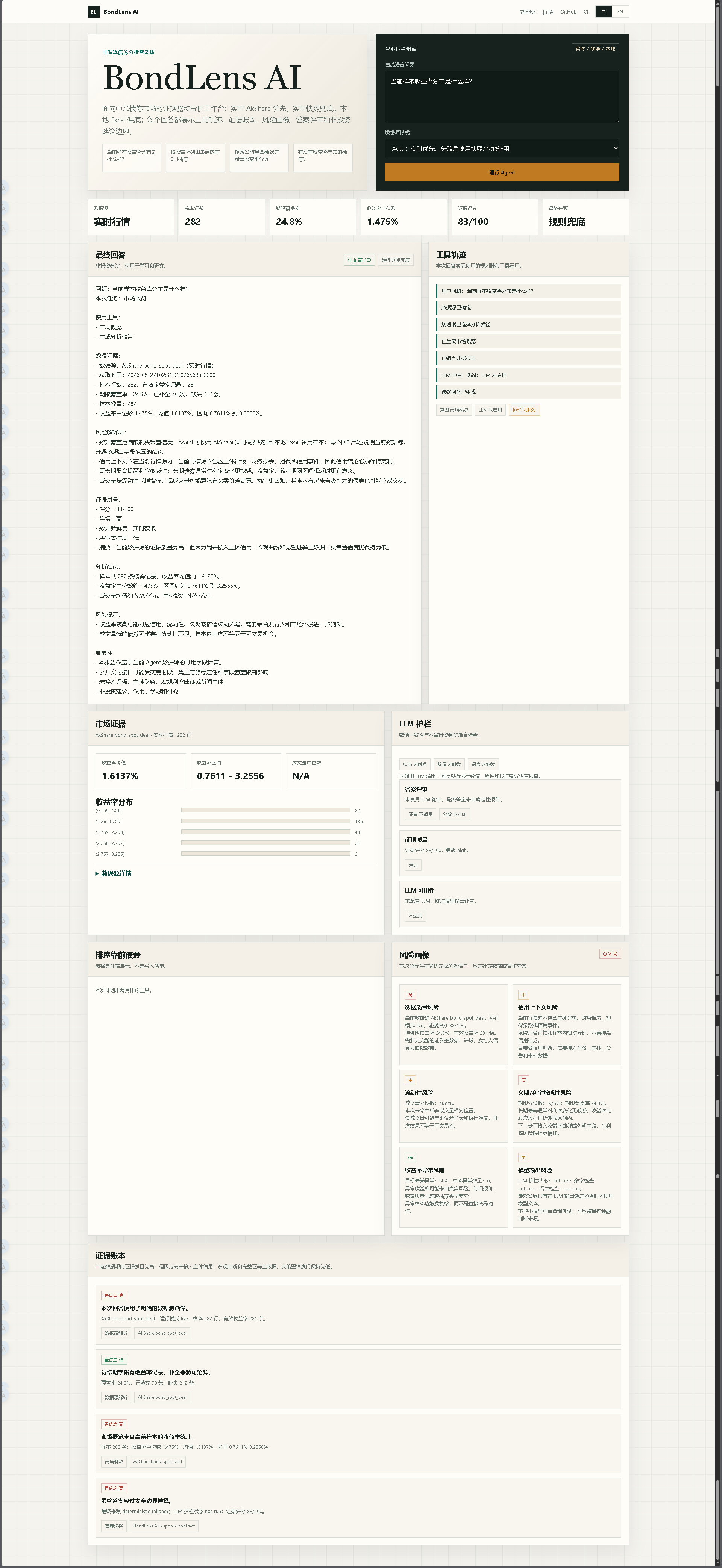Image resolution: width=722 pixels, height=1568 pixels.
Task: Open the 数据质量风险 card
Action: click(x=454, y=1025)
